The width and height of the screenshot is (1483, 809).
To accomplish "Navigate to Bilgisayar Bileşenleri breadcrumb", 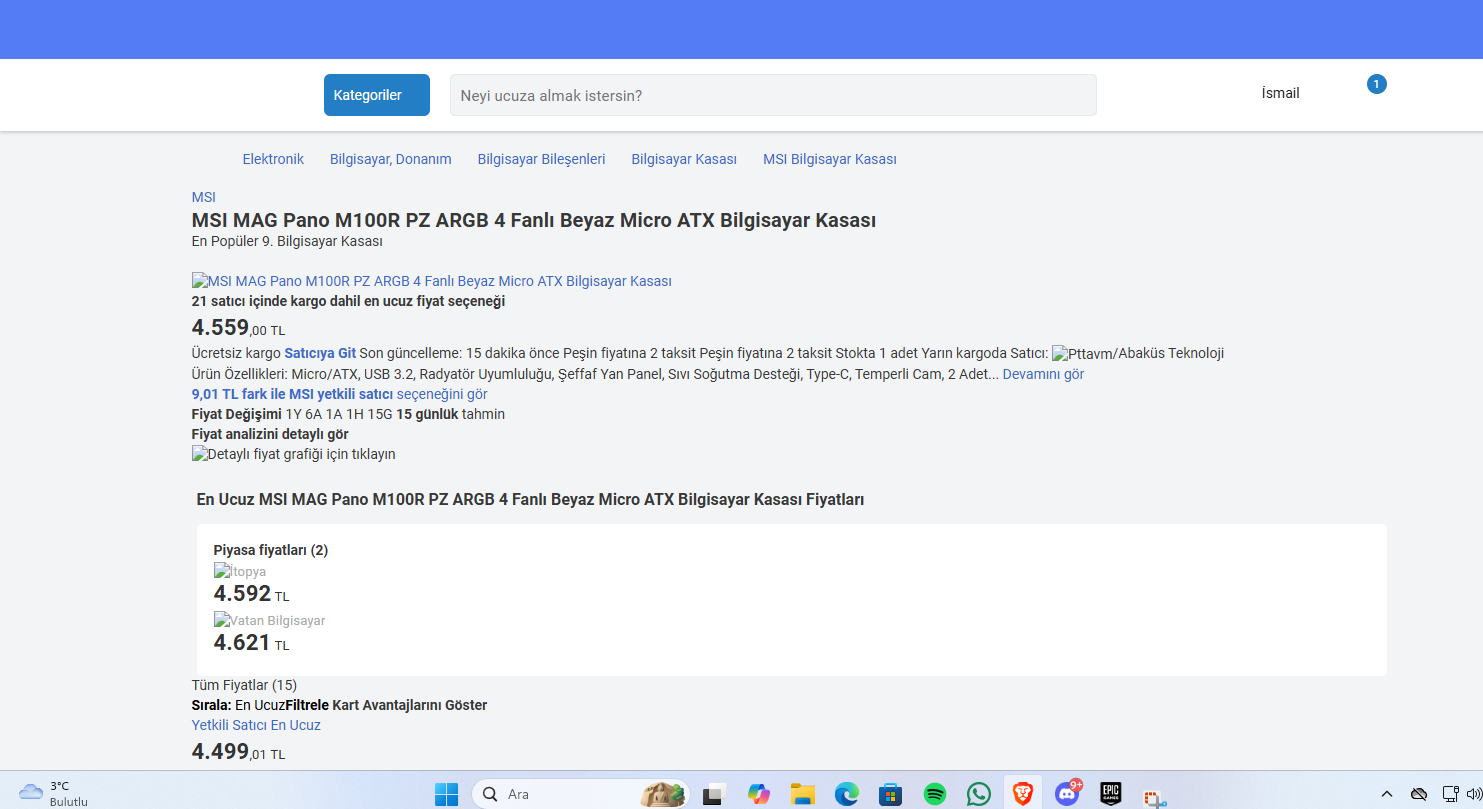I will tap(541, 159).
